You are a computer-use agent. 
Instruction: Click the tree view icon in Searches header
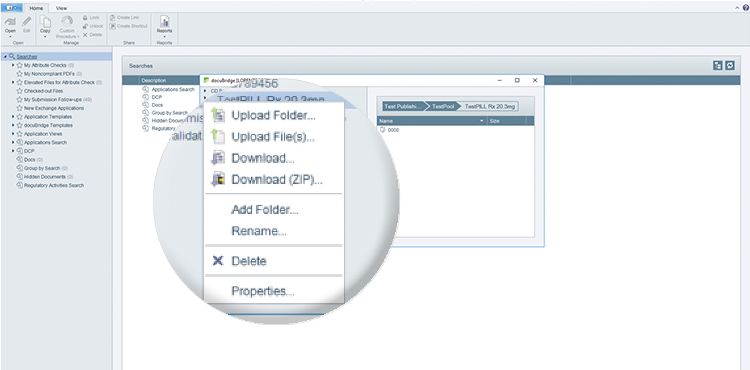pos(717,65)
